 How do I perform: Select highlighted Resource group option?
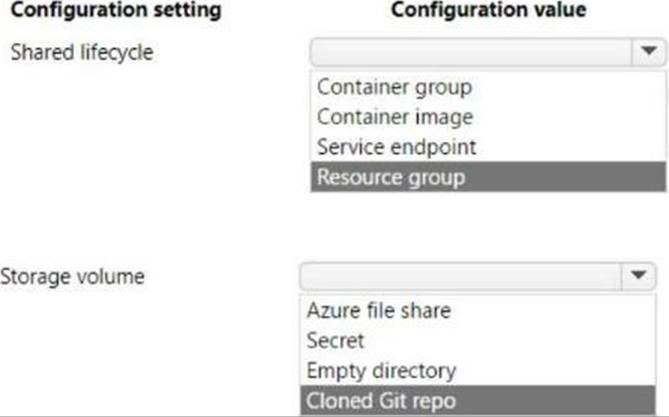tap(488, 177)
